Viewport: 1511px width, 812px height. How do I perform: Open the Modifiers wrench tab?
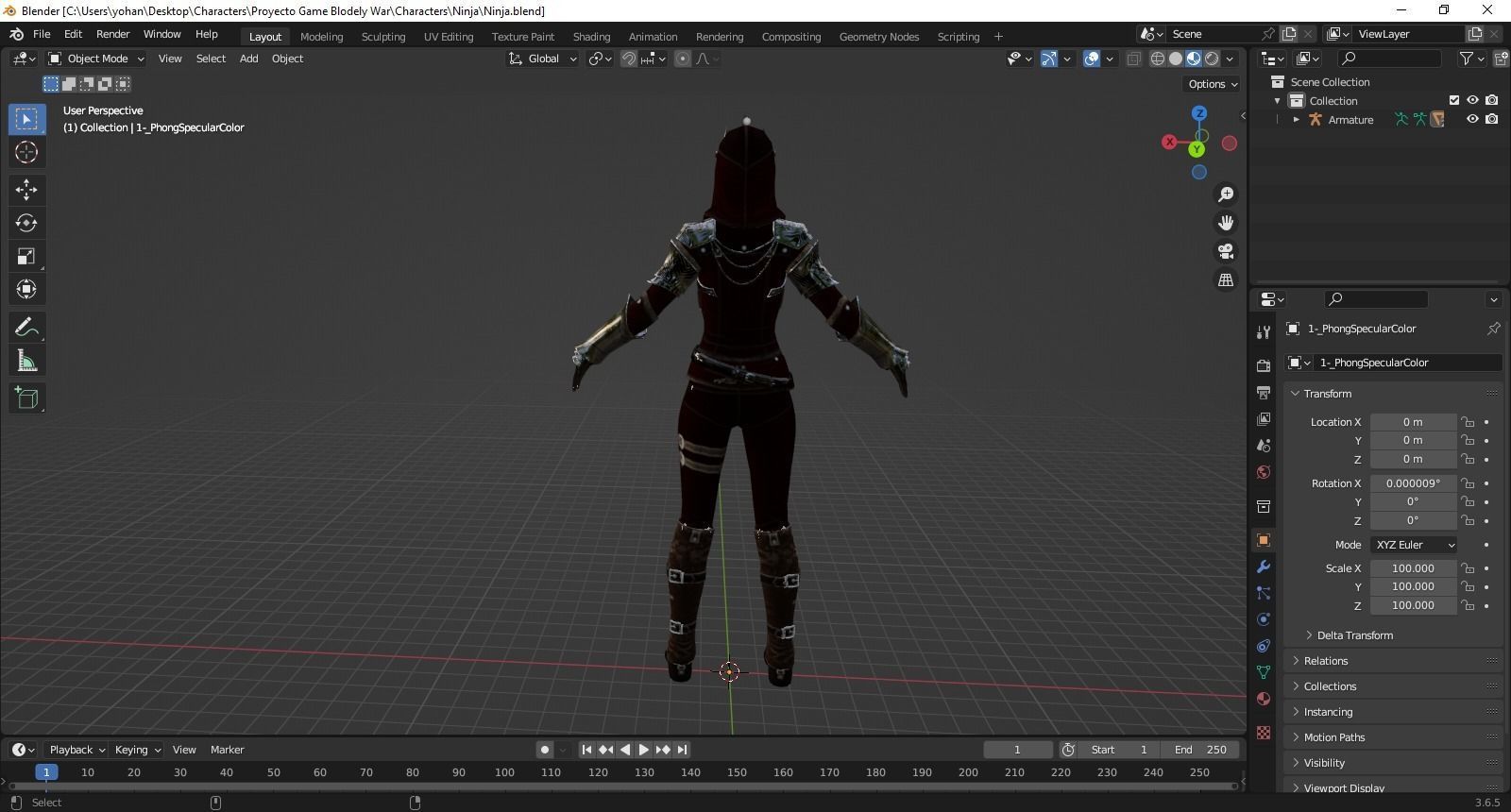tap(1264, 567)
